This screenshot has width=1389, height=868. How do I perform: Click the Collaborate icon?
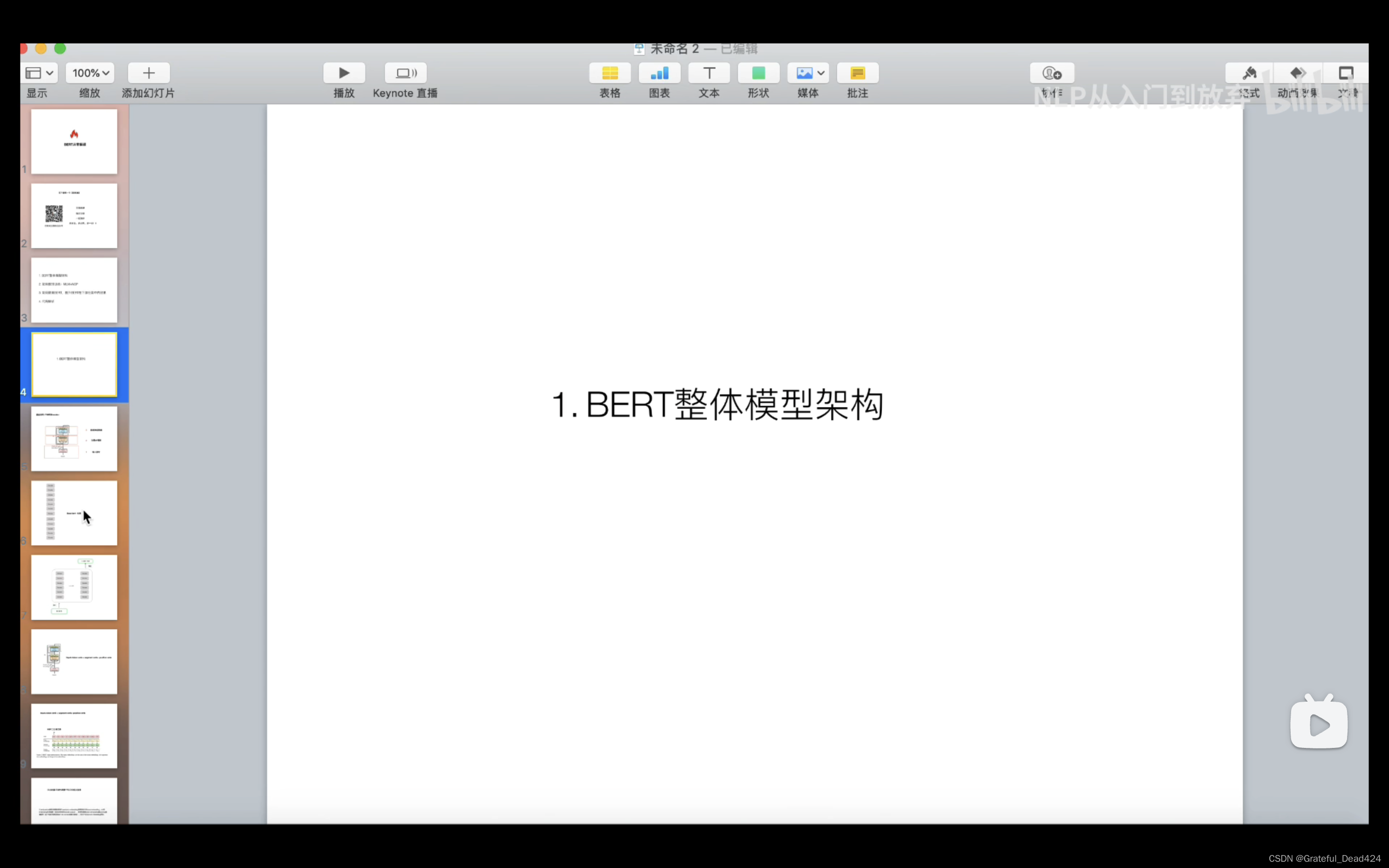(x=1051, y=73)
